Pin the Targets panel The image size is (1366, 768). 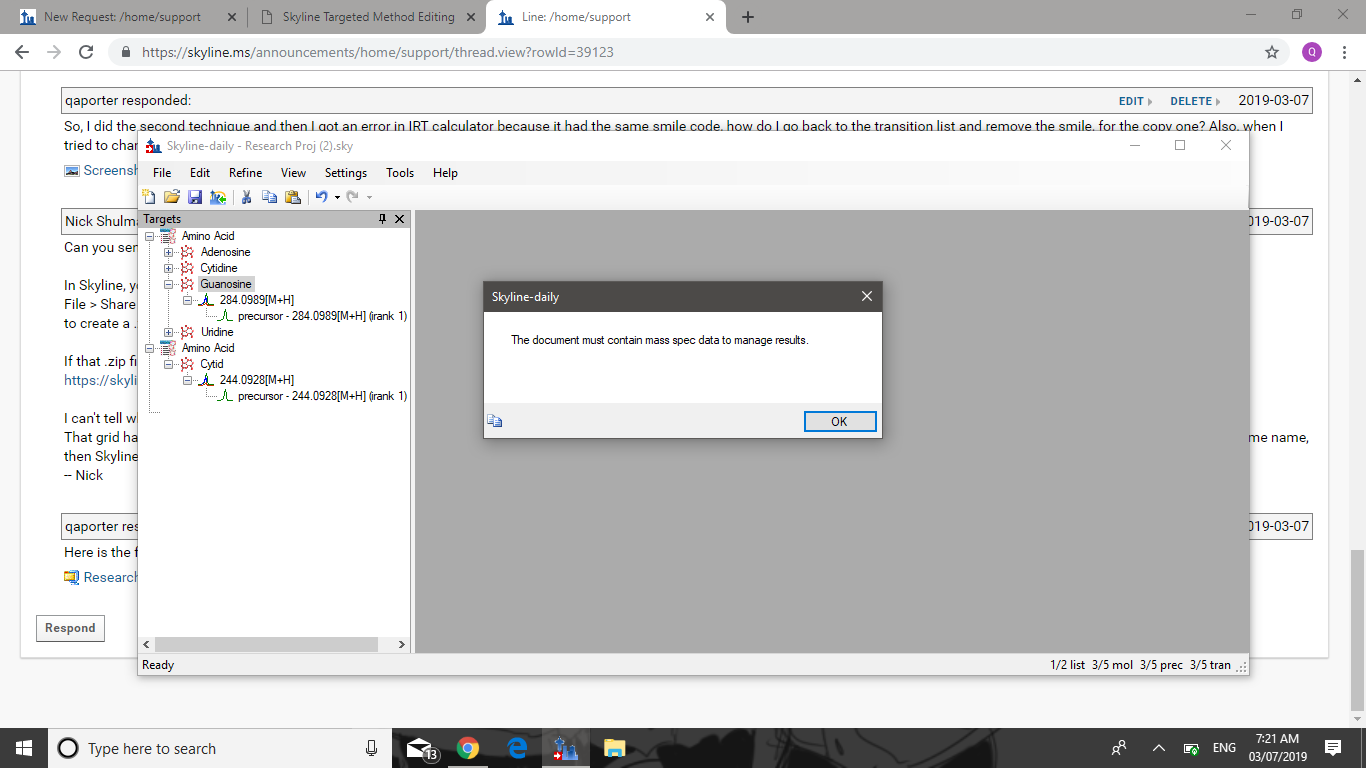[382, 219]
